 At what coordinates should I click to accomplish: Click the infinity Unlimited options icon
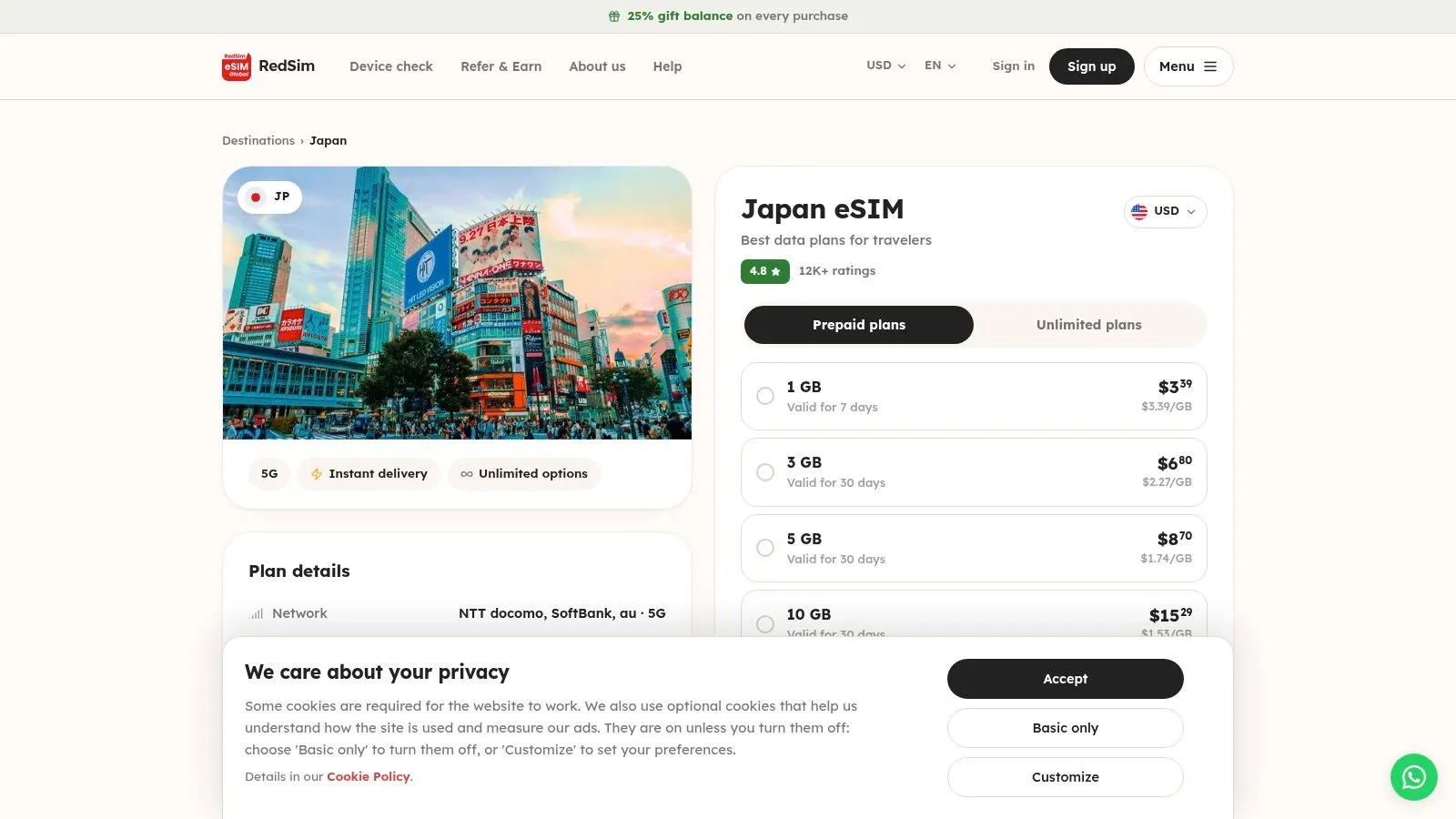coord(467,474)
